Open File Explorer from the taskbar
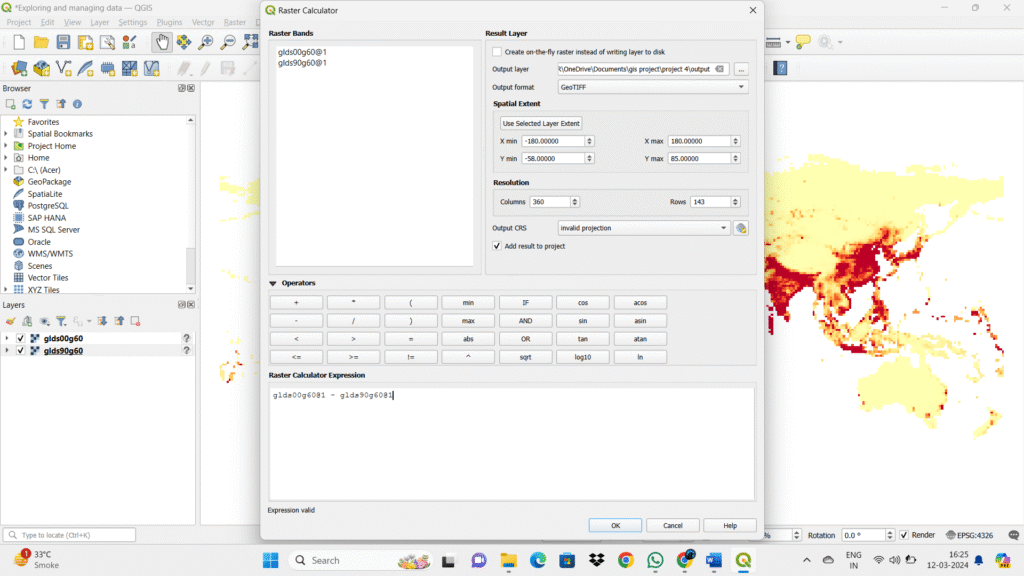 pos(508,560)
